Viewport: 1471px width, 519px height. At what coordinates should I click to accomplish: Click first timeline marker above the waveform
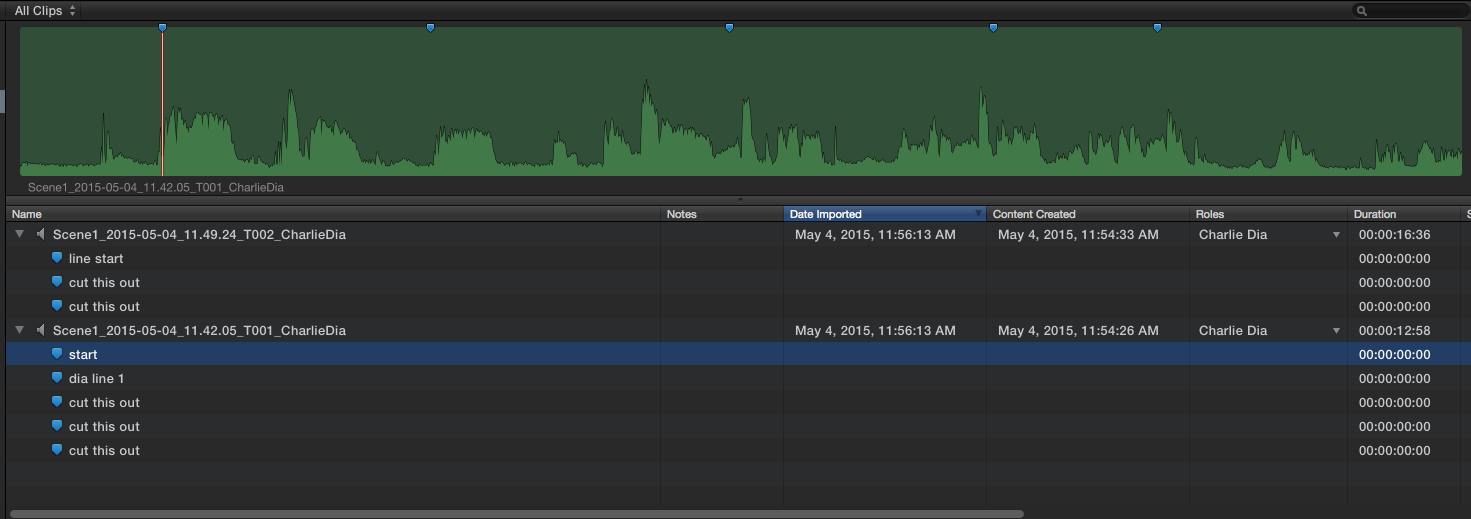tap(162, 28)
